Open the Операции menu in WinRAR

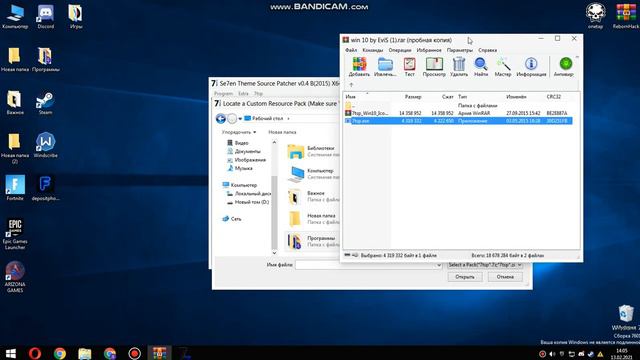click(x=400, y=50)
